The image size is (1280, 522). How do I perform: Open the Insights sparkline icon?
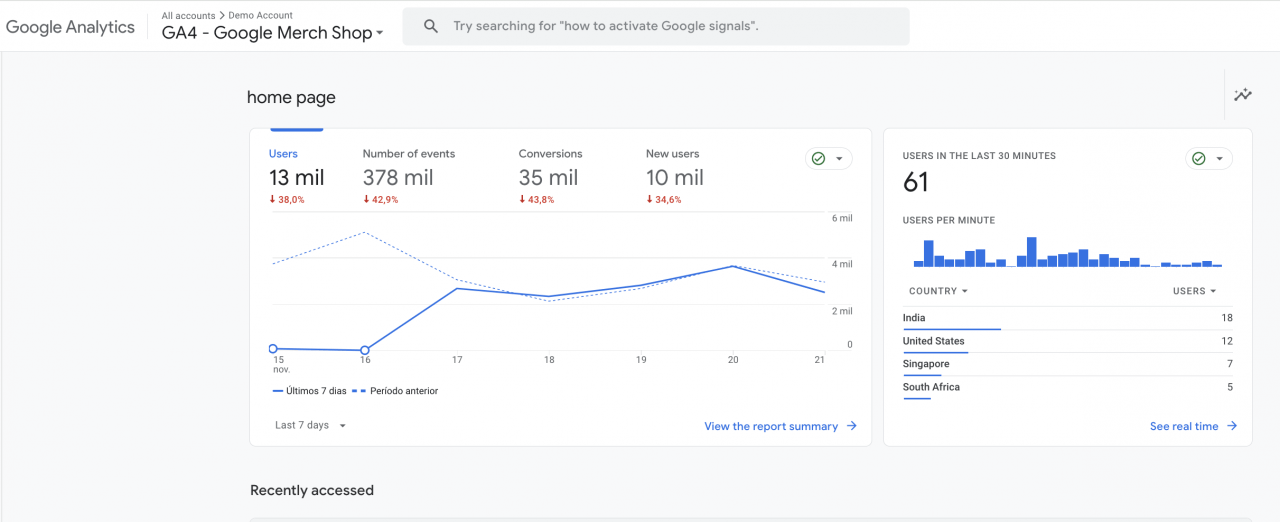point(1243,96)
